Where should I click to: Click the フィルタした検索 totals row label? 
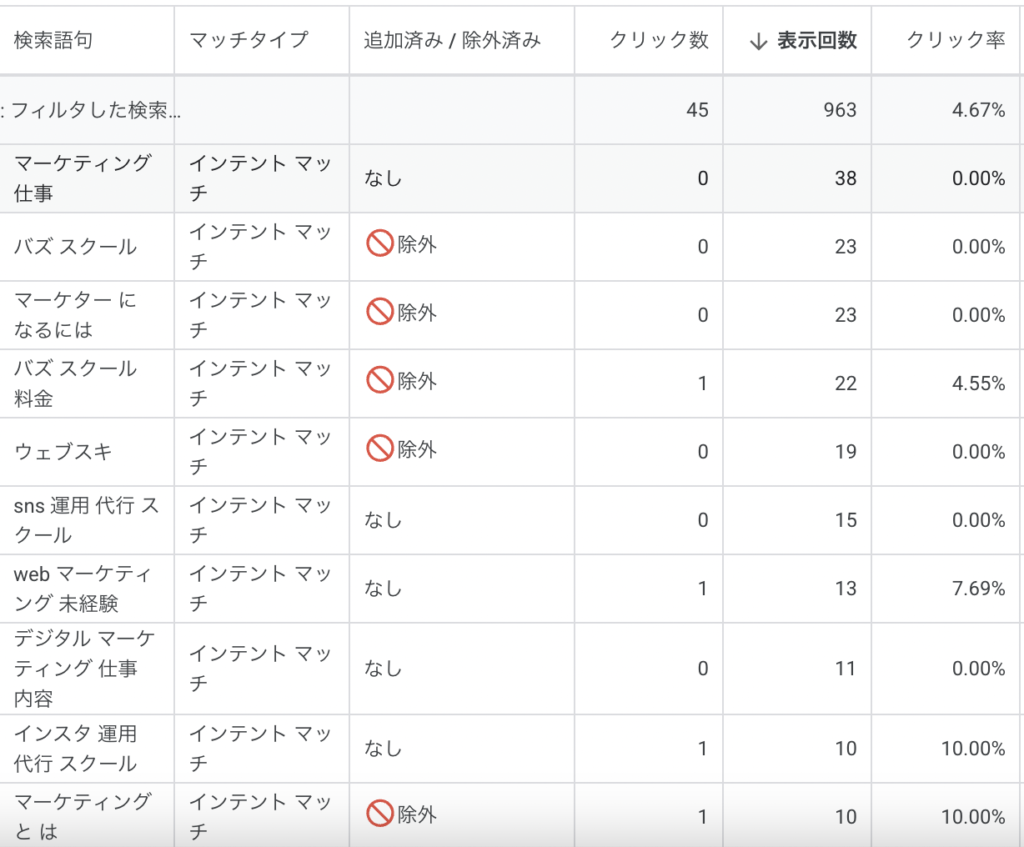tap(91, 110)
